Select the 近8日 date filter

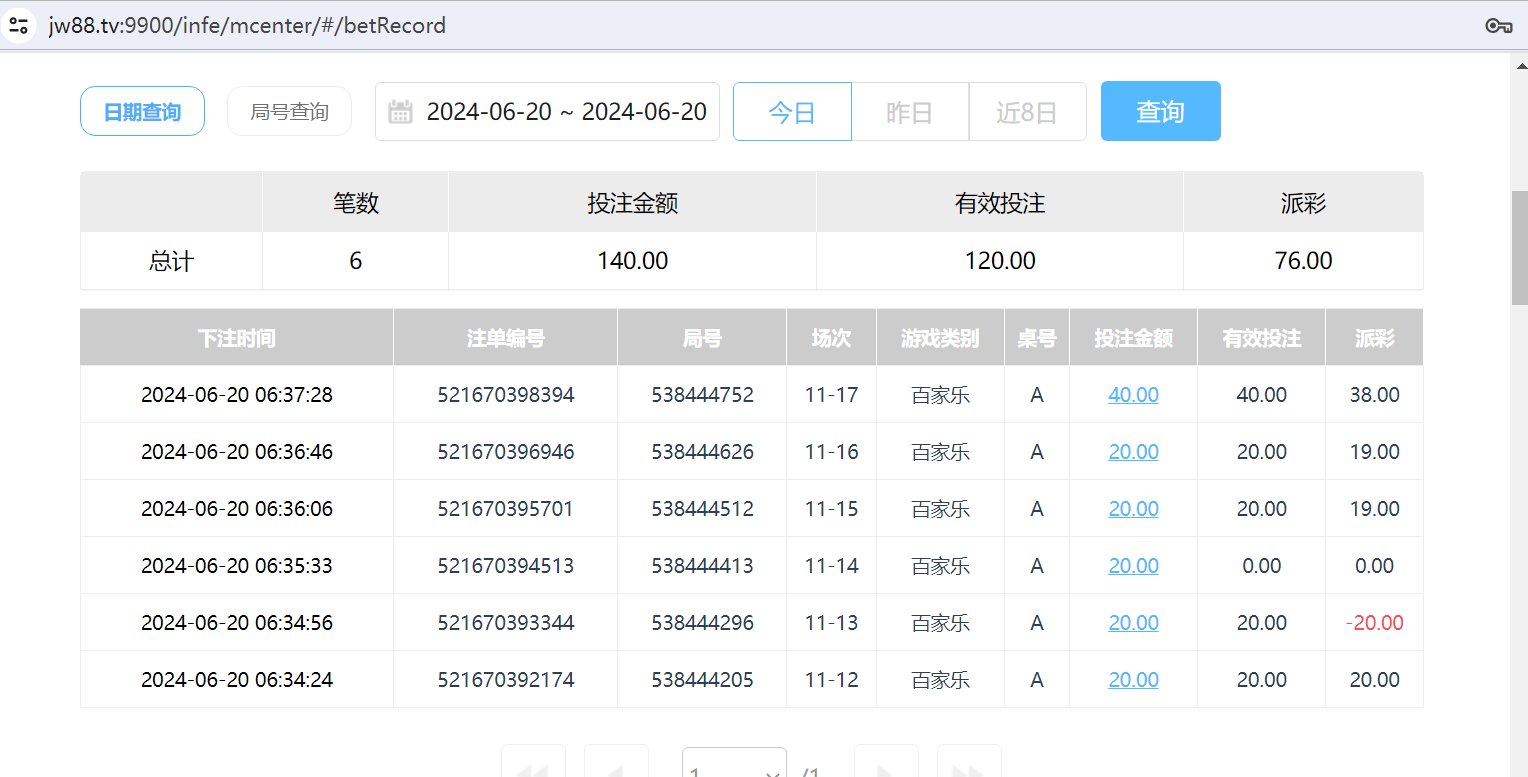1027,112
